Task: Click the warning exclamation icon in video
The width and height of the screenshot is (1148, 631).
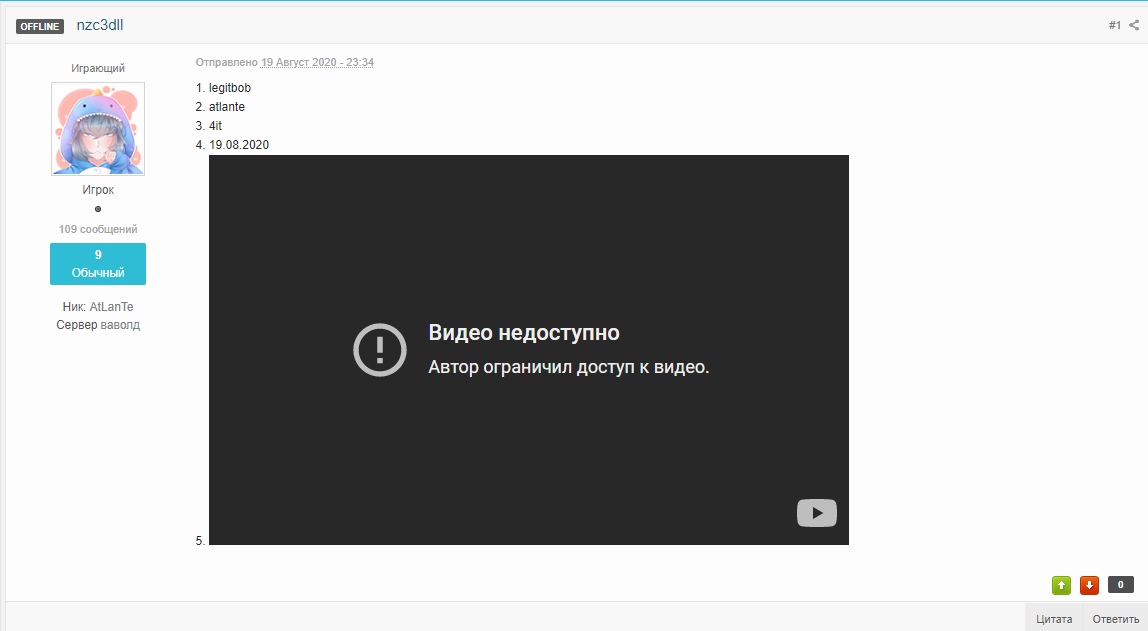Action: click(x=379, y=350)
